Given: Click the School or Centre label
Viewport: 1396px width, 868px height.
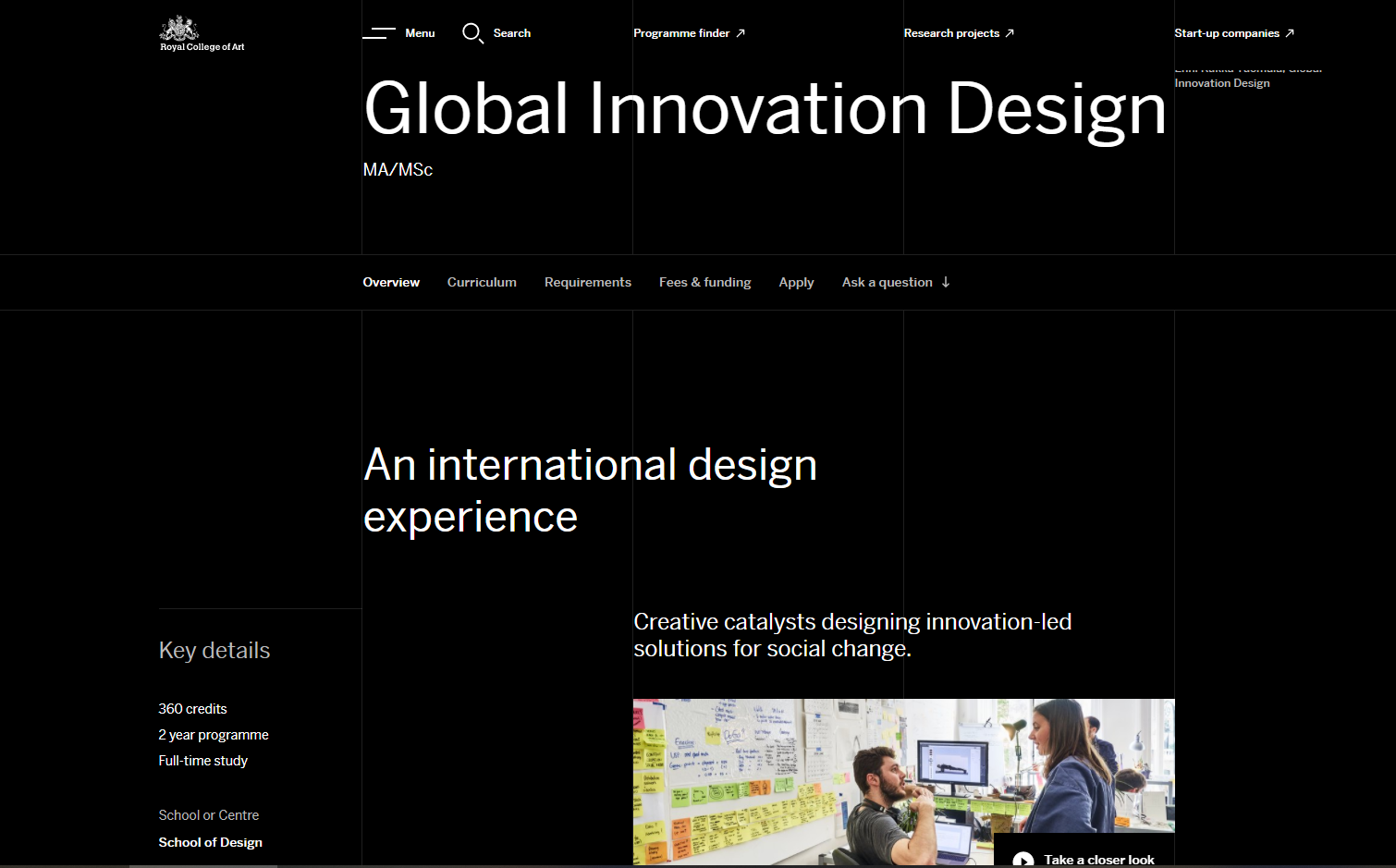Looking at the screenshot, I should (209, 815).
